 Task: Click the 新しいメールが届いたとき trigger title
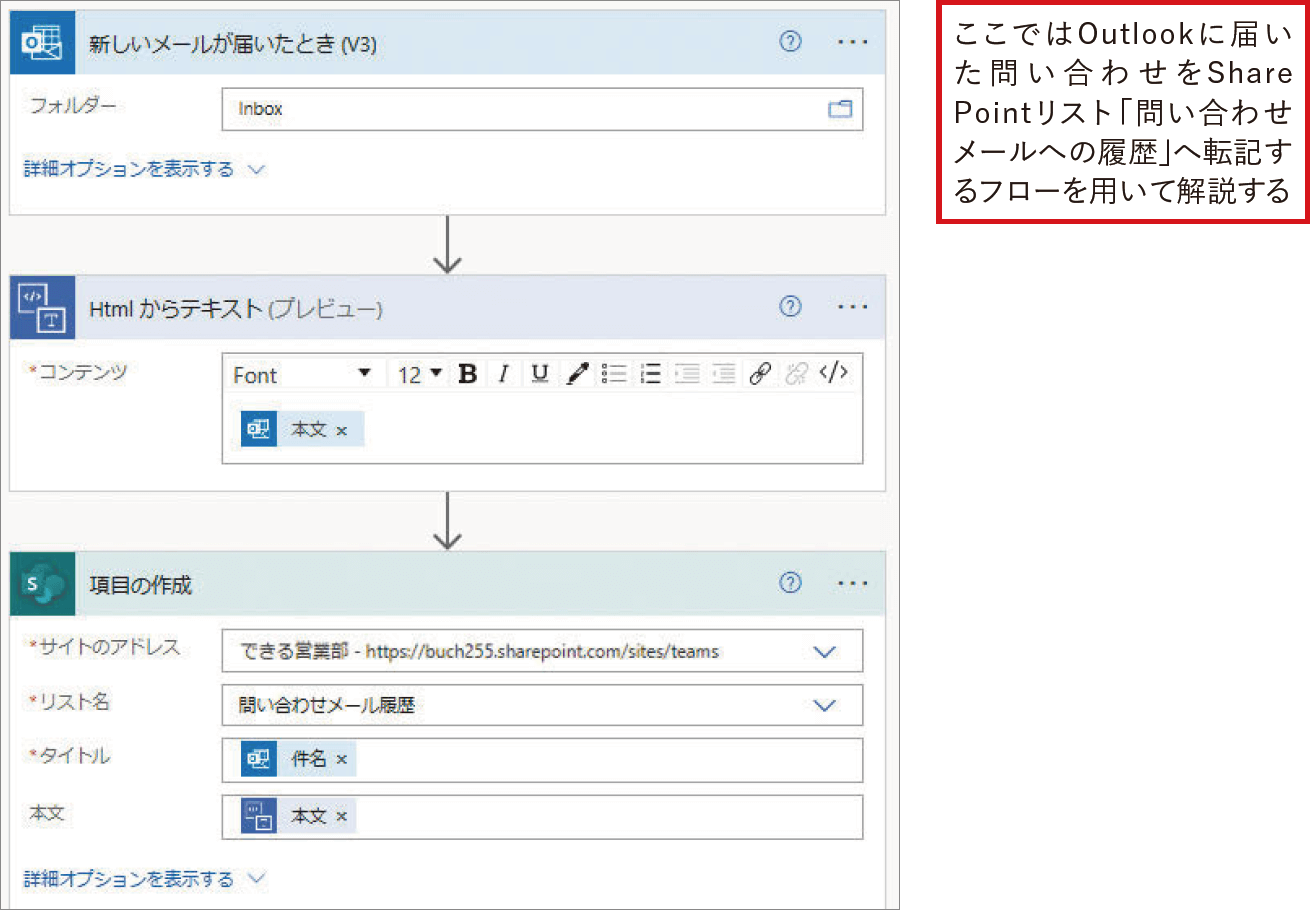[233, 45]
